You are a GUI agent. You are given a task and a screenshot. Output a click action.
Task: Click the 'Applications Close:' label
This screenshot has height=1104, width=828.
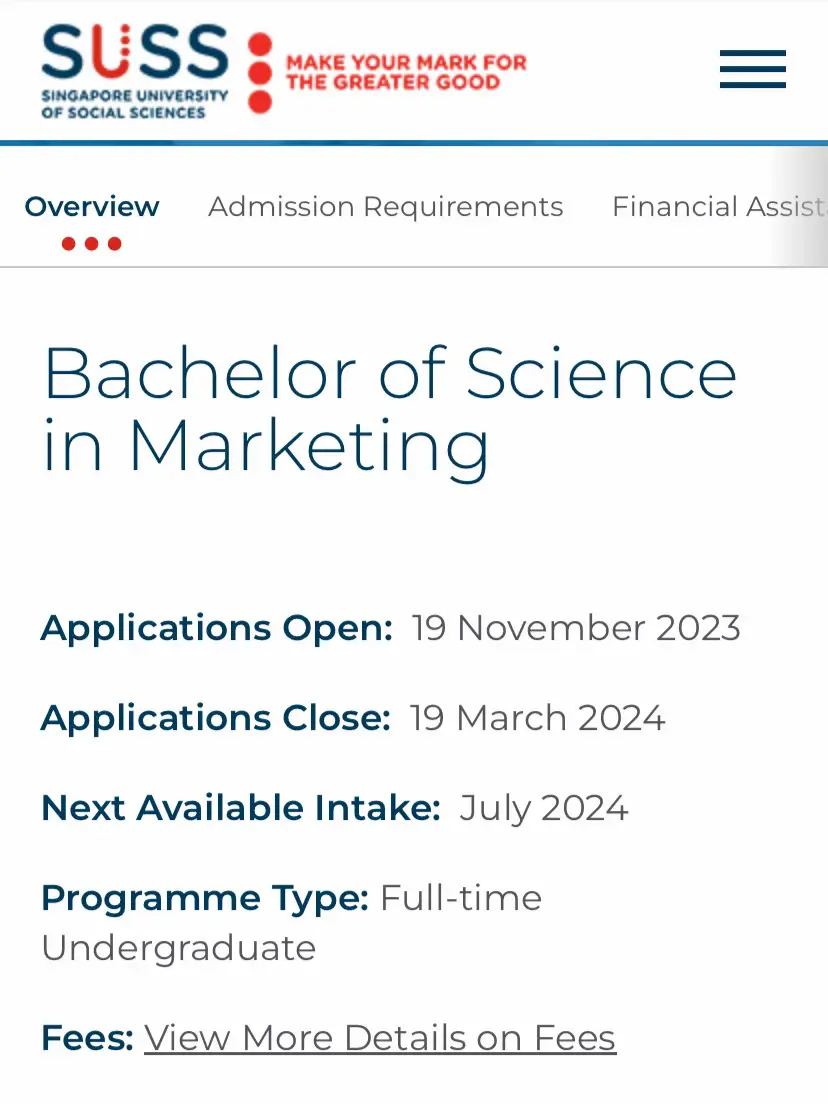(215, 718)
